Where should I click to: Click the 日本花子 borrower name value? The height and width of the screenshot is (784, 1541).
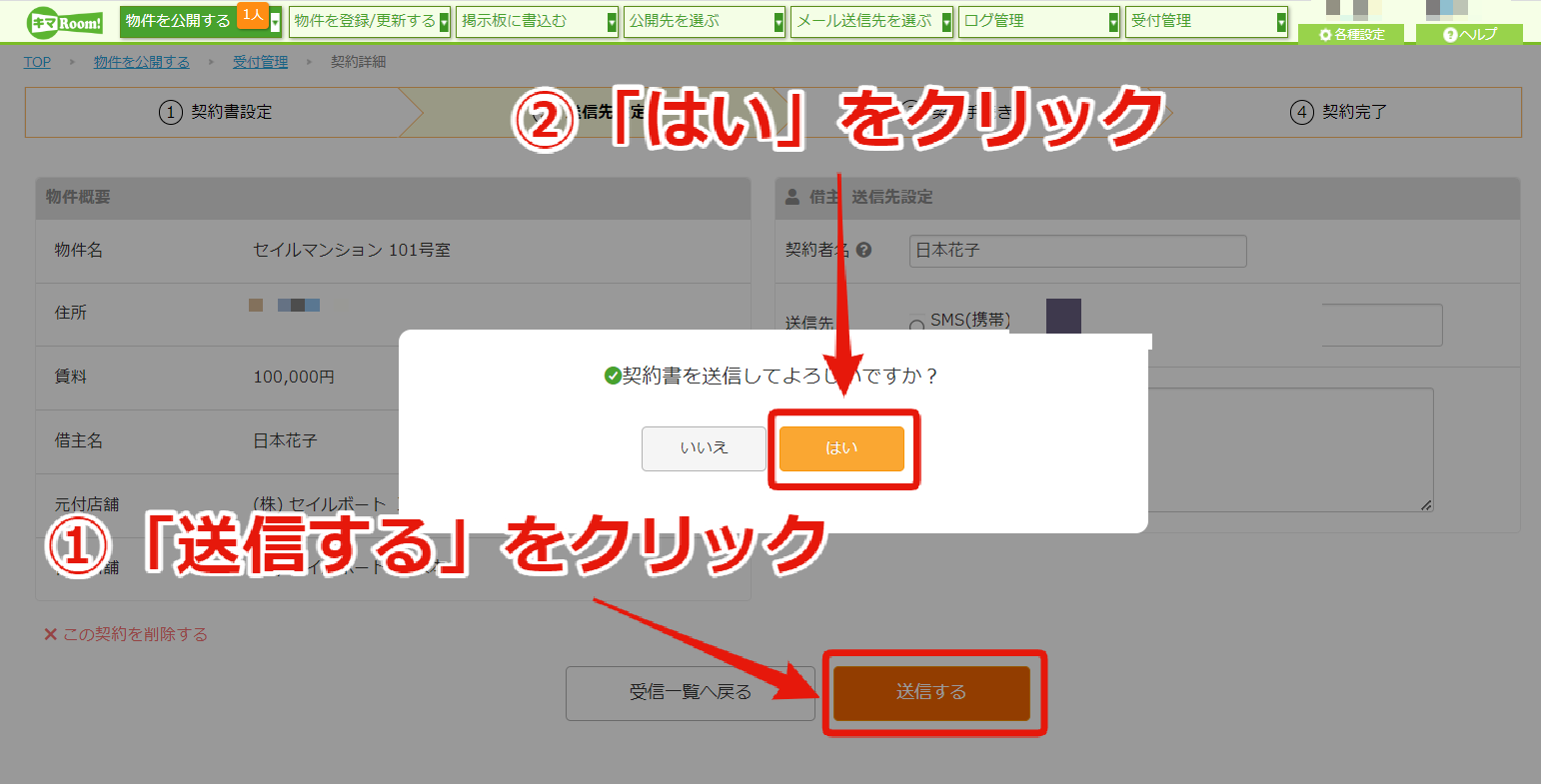(285, 440)
